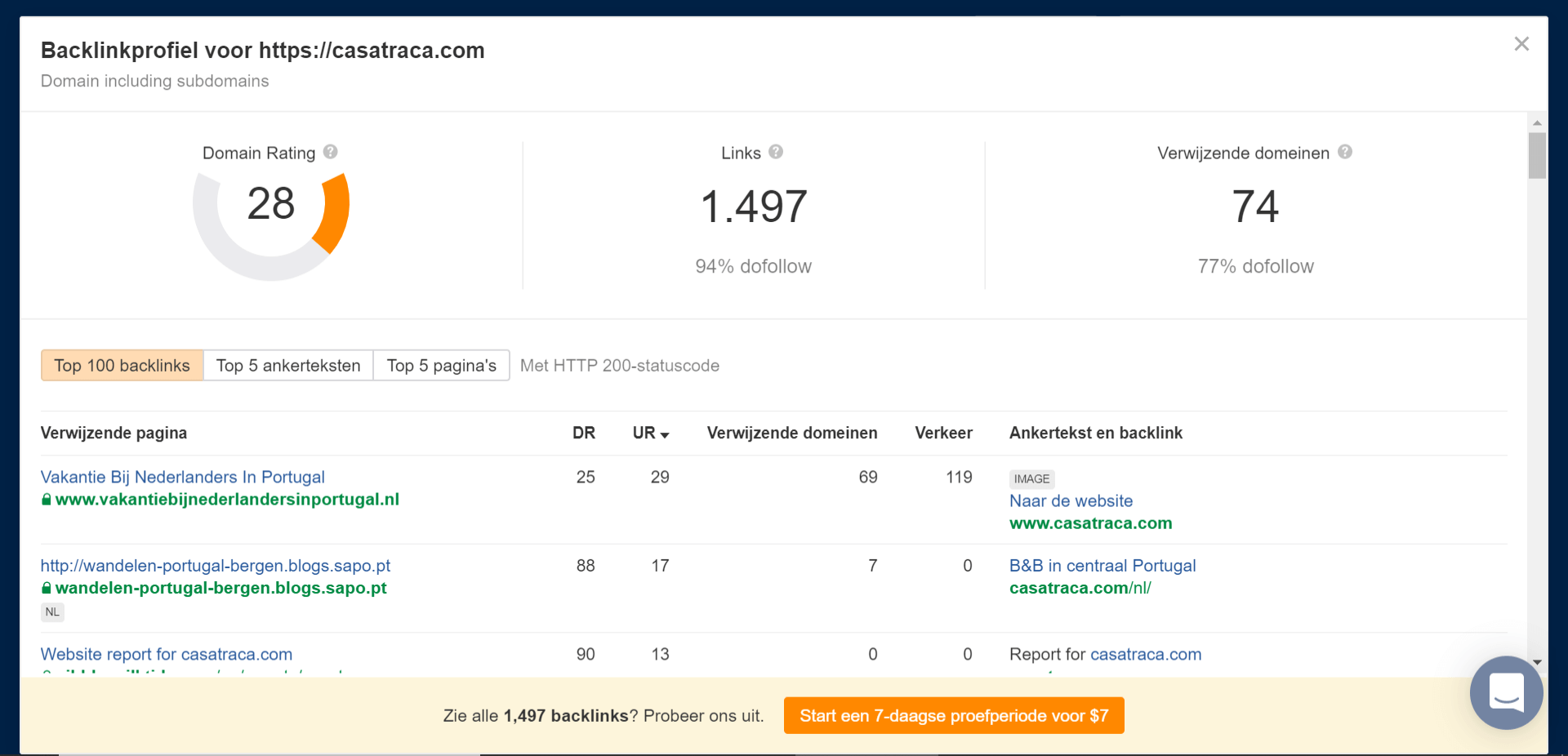
Task: Click DR value 88 in sapo row
Action: click(585, 566)
